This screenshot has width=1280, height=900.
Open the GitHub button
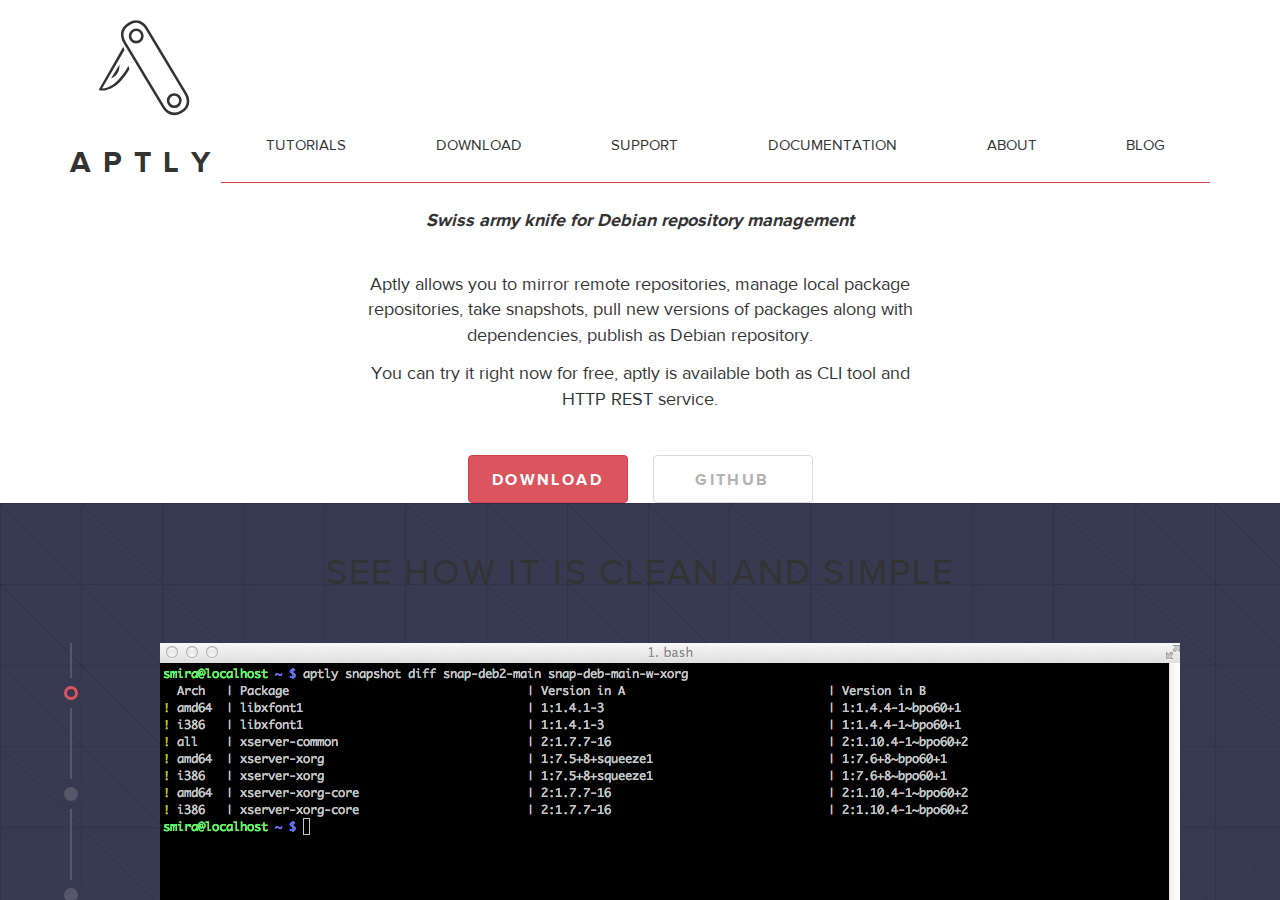tap(732, 479)
